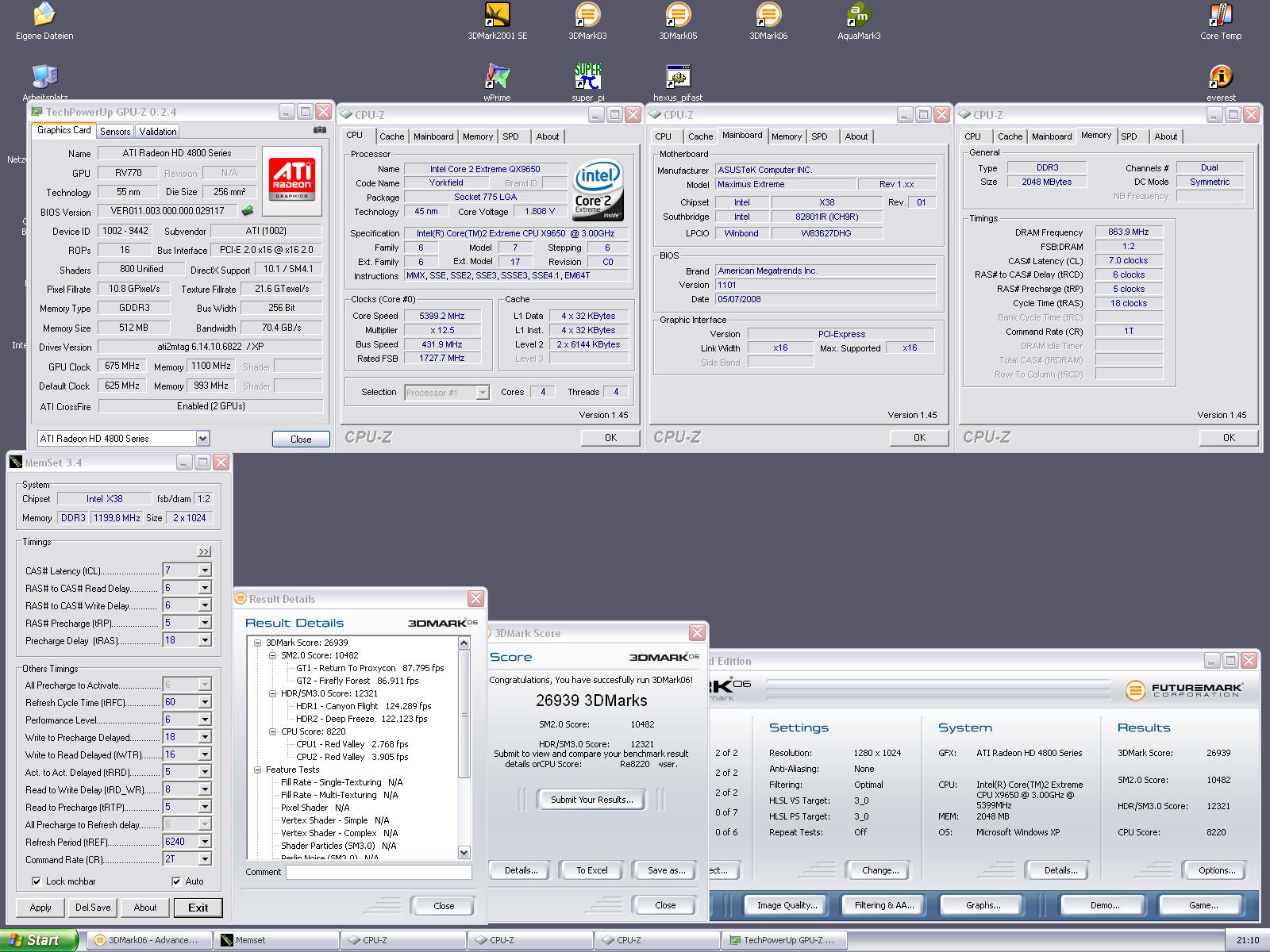Switch to Memset taskbar item
1270x952 pixels.
click(x=276, y=940)
